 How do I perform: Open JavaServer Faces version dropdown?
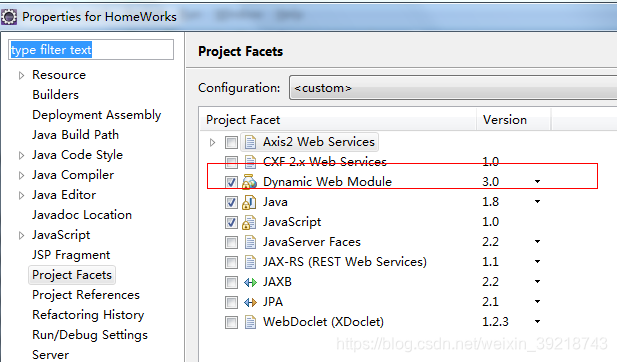coord(538,242)
